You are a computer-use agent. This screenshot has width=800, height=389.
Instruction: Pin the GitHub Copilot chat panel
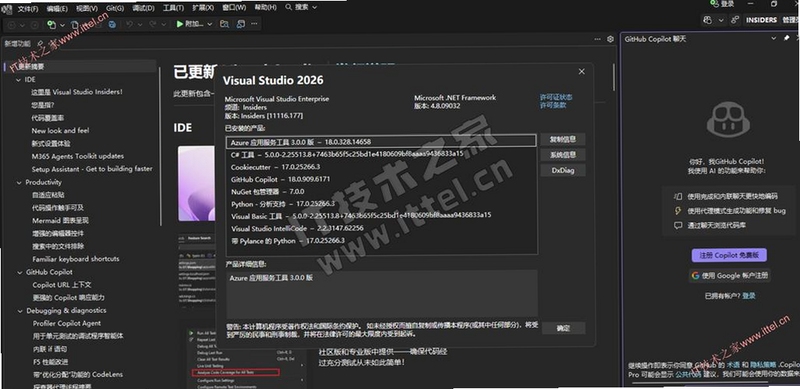(x=786, y=38)
